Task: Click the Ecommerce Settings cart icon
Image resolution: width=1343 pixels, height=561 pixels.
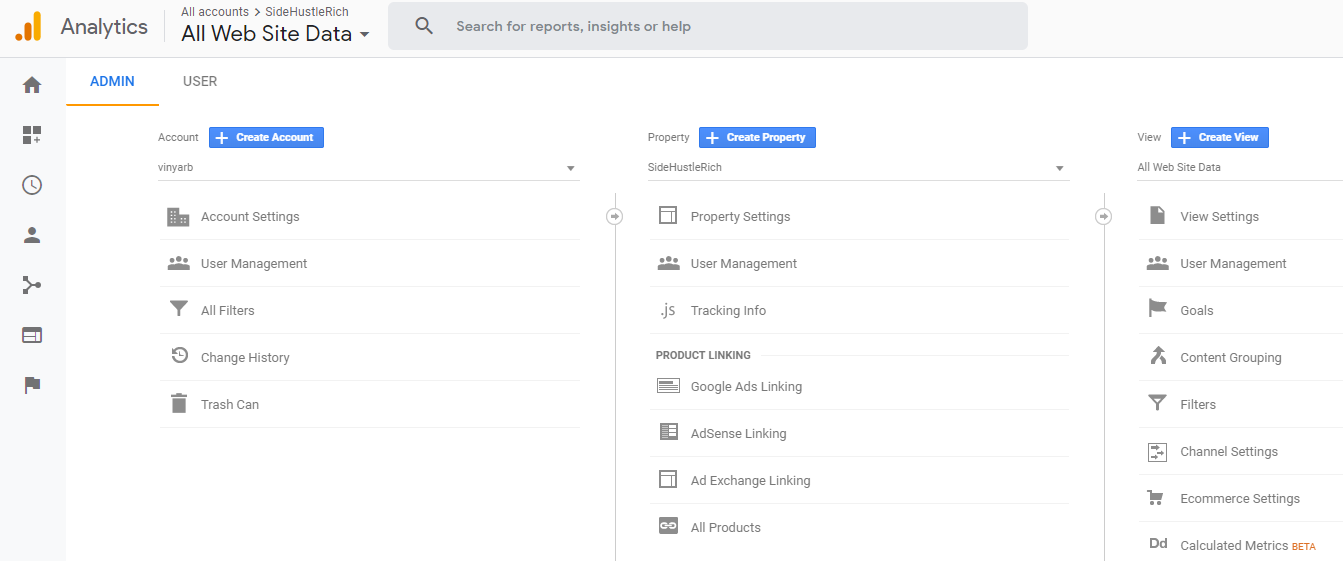Action: (x=1156, y=497)
